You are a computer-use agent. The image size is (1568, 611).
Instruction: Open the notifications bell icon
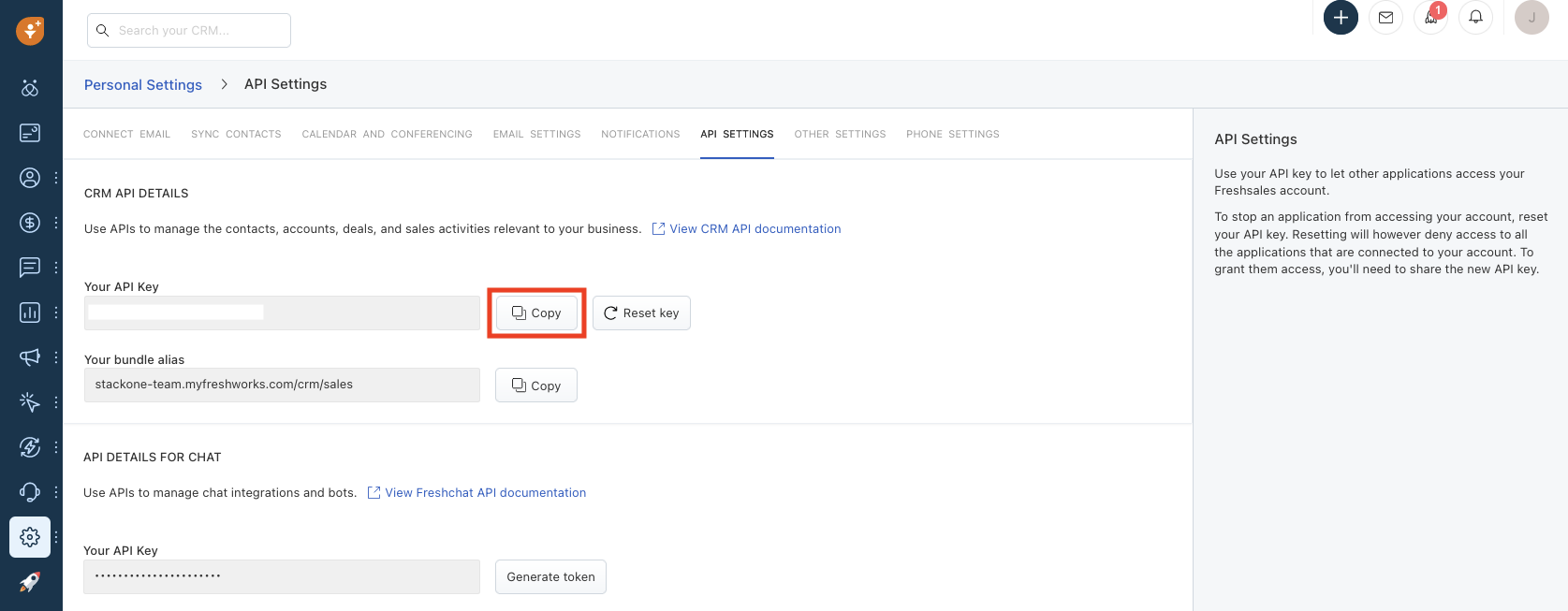[1475, 18]
